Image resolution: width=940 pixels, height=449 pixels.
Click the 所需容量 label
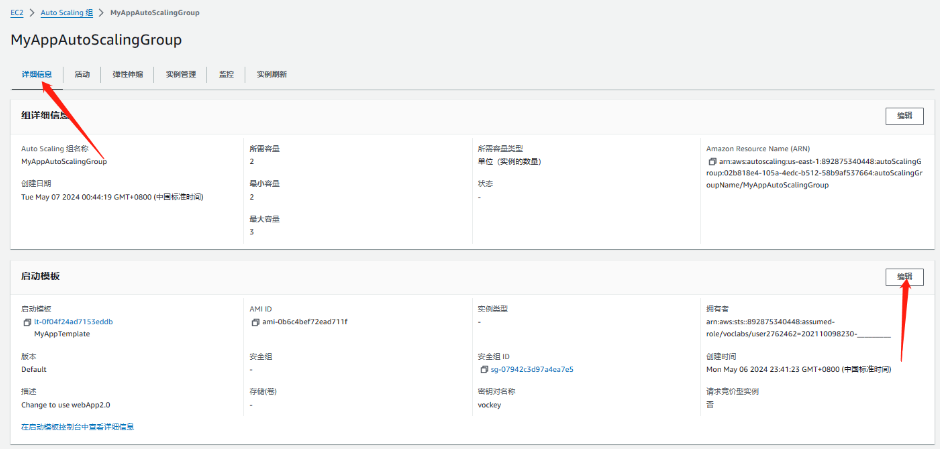[264, 149]
